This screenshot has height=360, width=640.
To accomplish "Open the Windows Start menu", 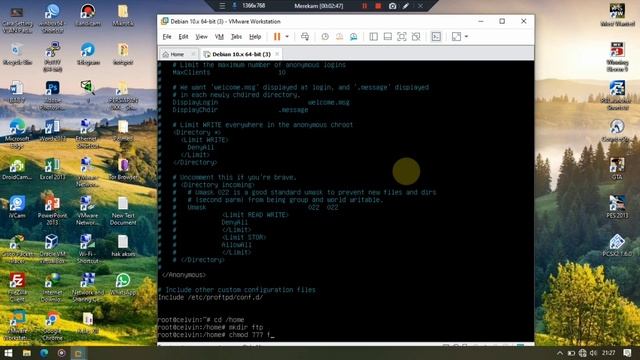I will [x=8, y=353].
